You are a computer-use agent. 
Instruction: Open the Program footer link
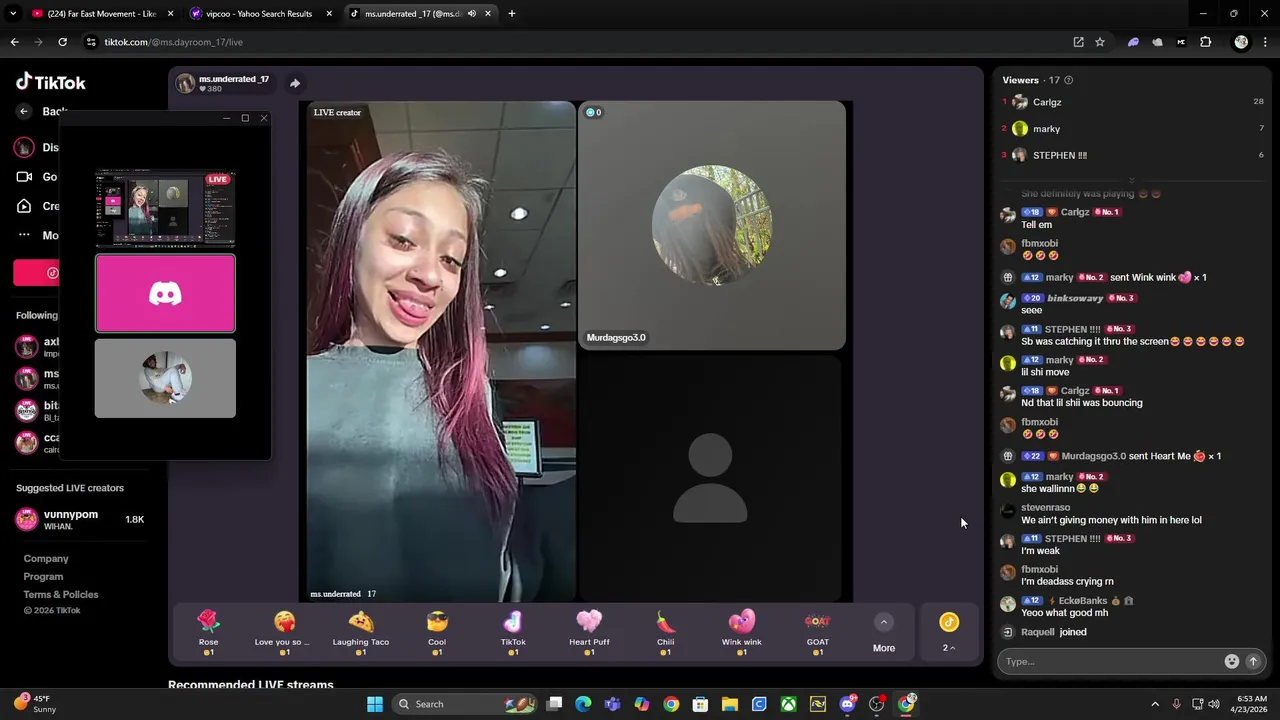(x=43, y=577)
